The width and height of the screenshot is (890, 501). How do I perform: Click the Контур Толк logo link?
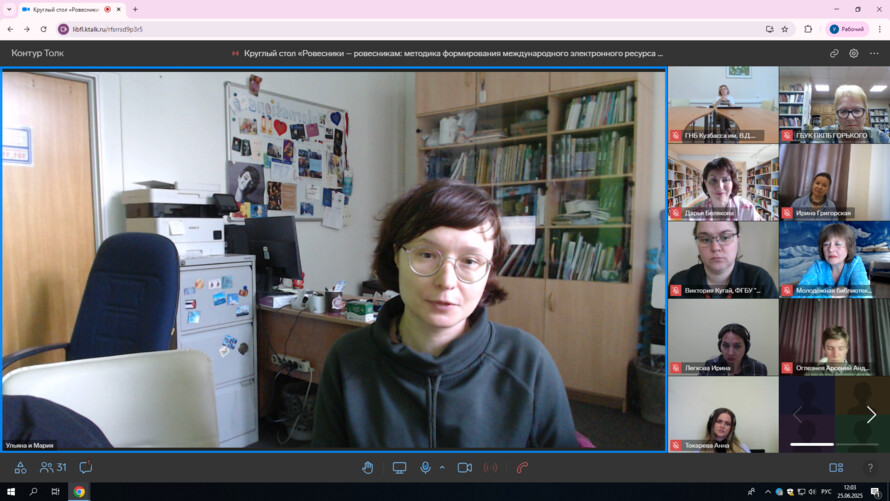37,53
